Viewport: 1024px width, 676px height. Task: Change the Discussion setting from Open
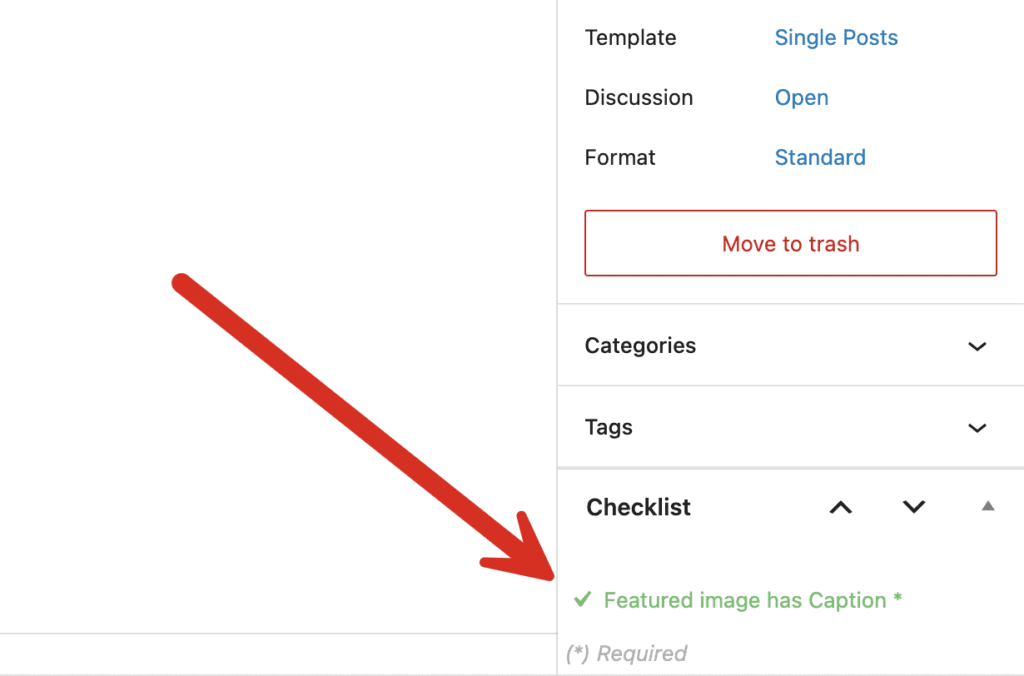coord(801,98)
